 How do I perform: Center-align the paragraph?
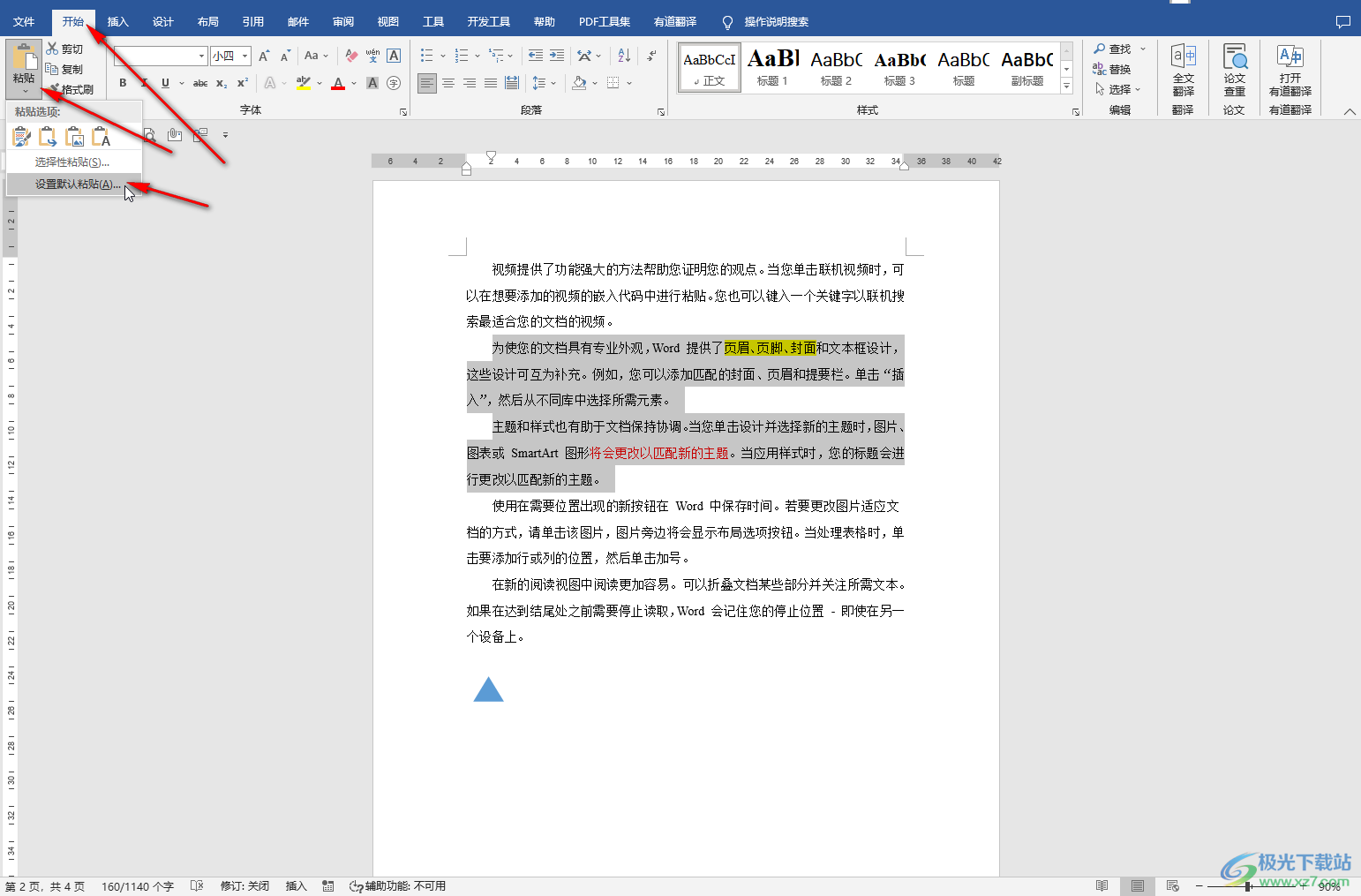[448, 83]
